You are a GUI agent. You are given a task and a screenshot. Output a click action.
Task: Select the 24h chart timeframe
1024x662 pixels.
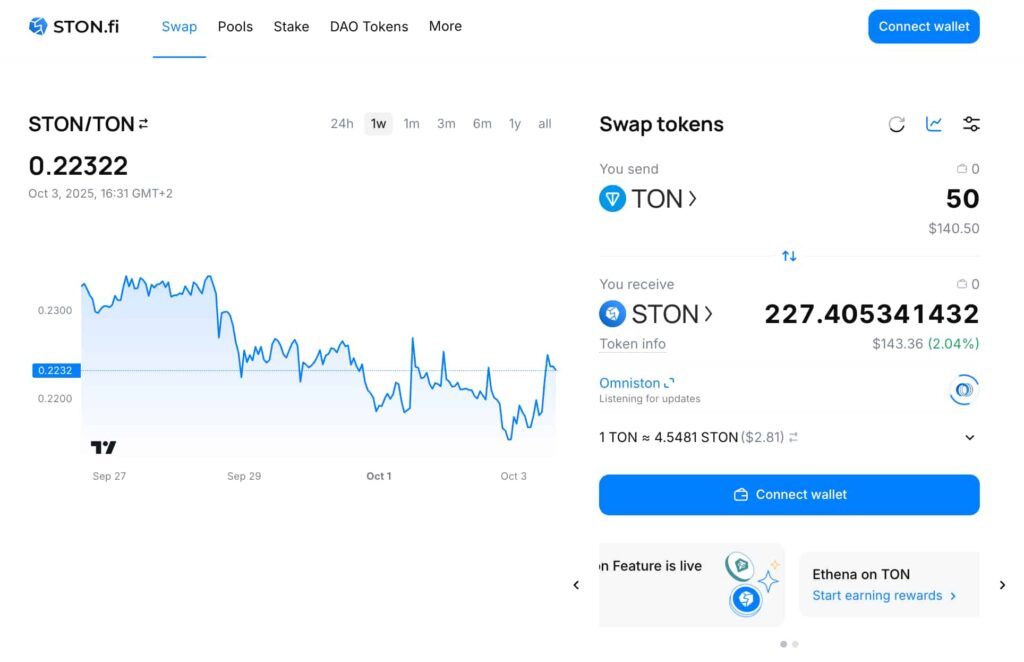[x=342, y=124]
